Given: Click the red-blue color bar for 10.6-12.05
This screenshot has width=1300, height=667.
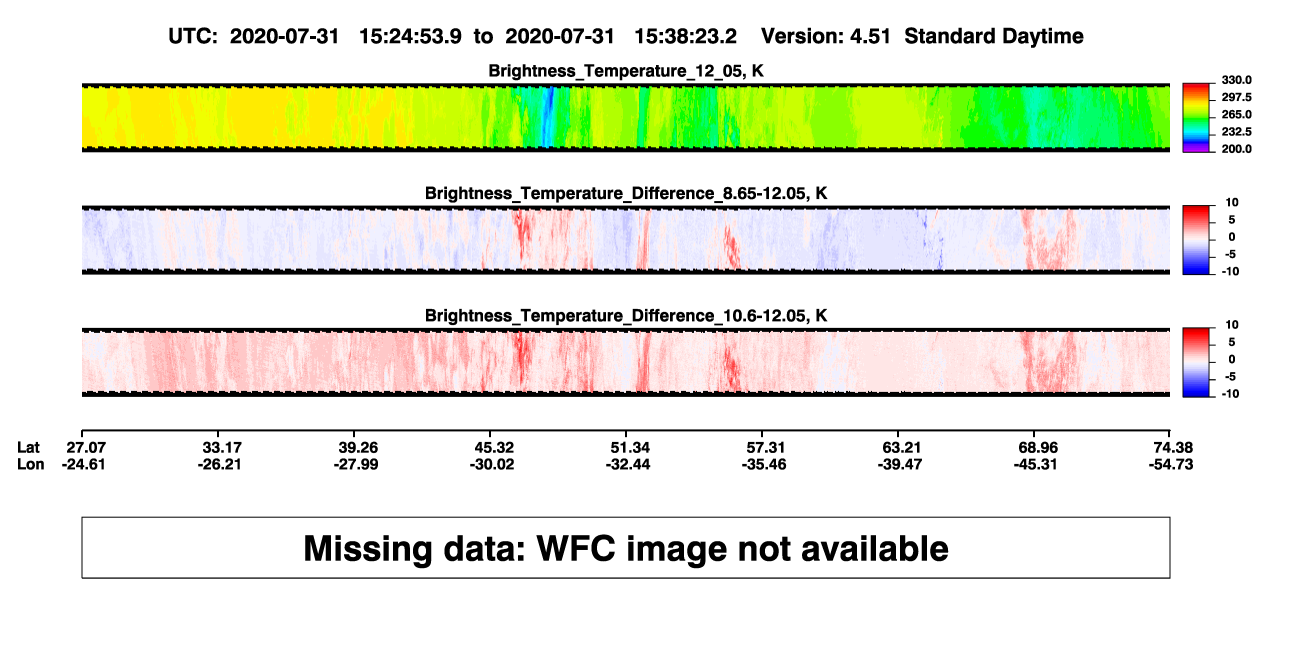Looking at the screenshot, I should (1195, 362).
